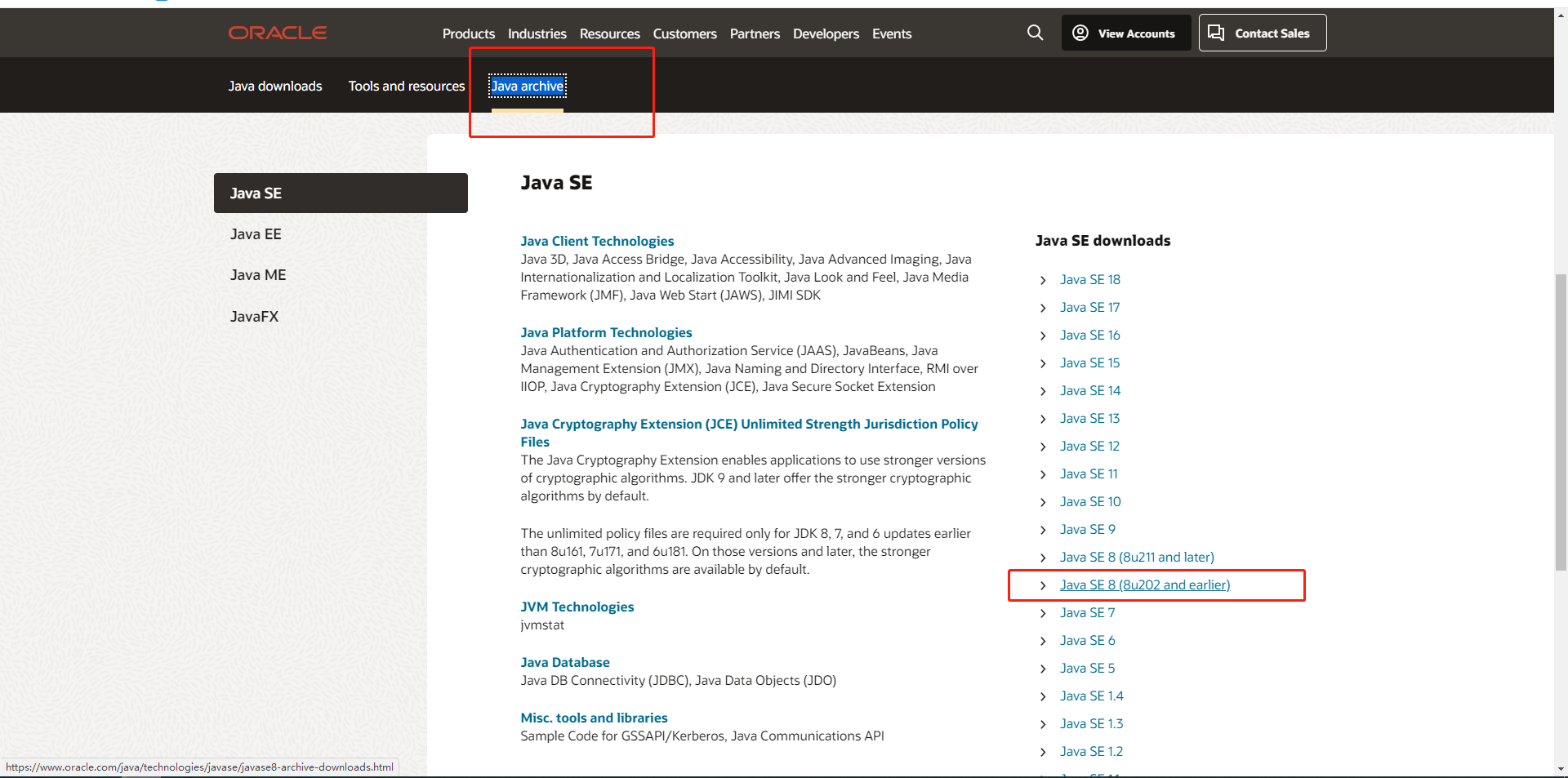
Task: Open the JVM Technologies link
Action: [x=577, y=607]
